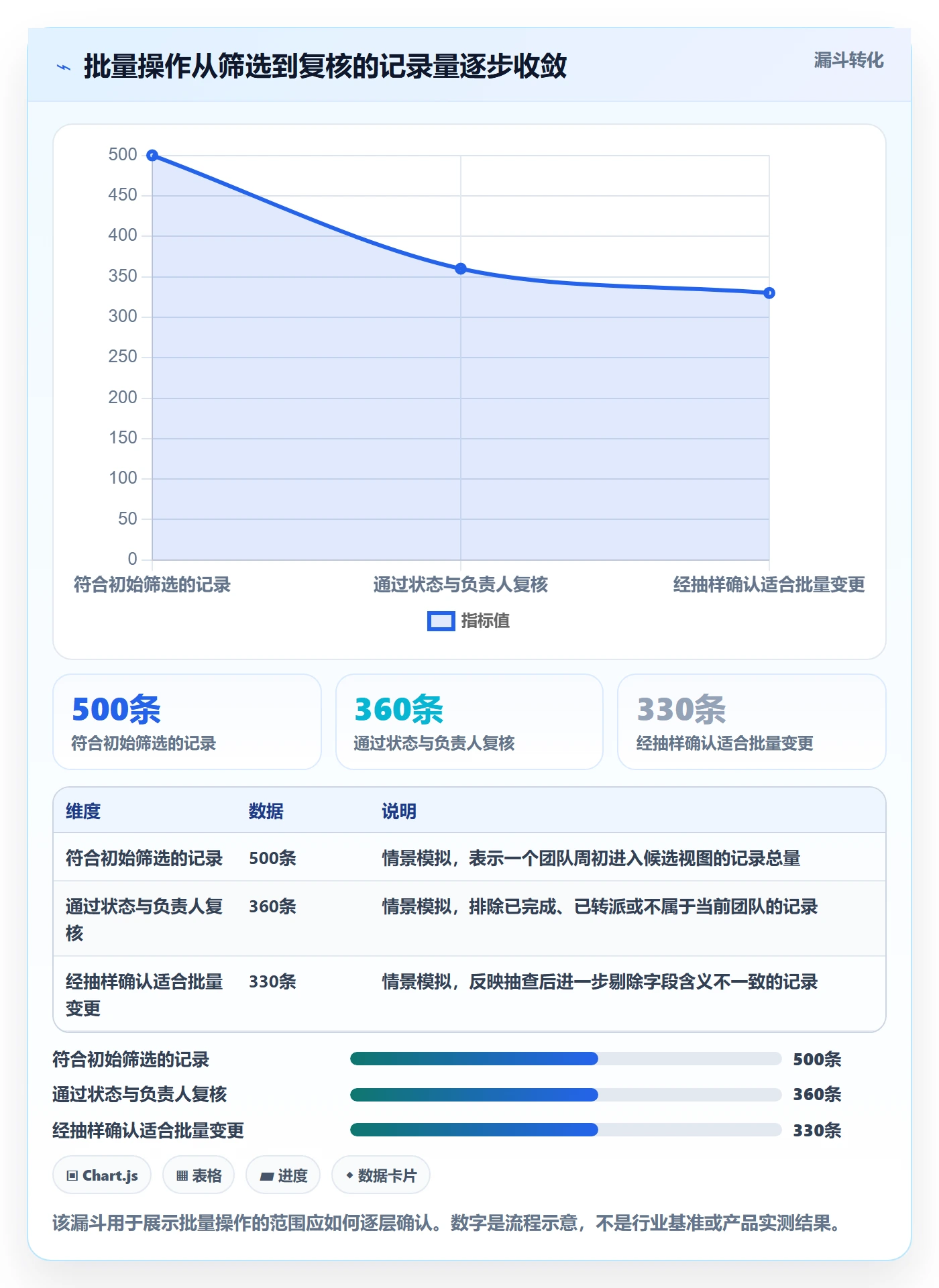The image size is (939, 1288).
Task: Click the 进度 tag chip
Action: coord(283,1175)
